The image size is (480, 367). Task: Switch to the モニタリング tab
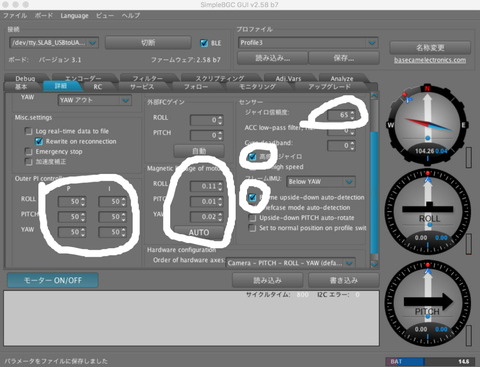258,87
